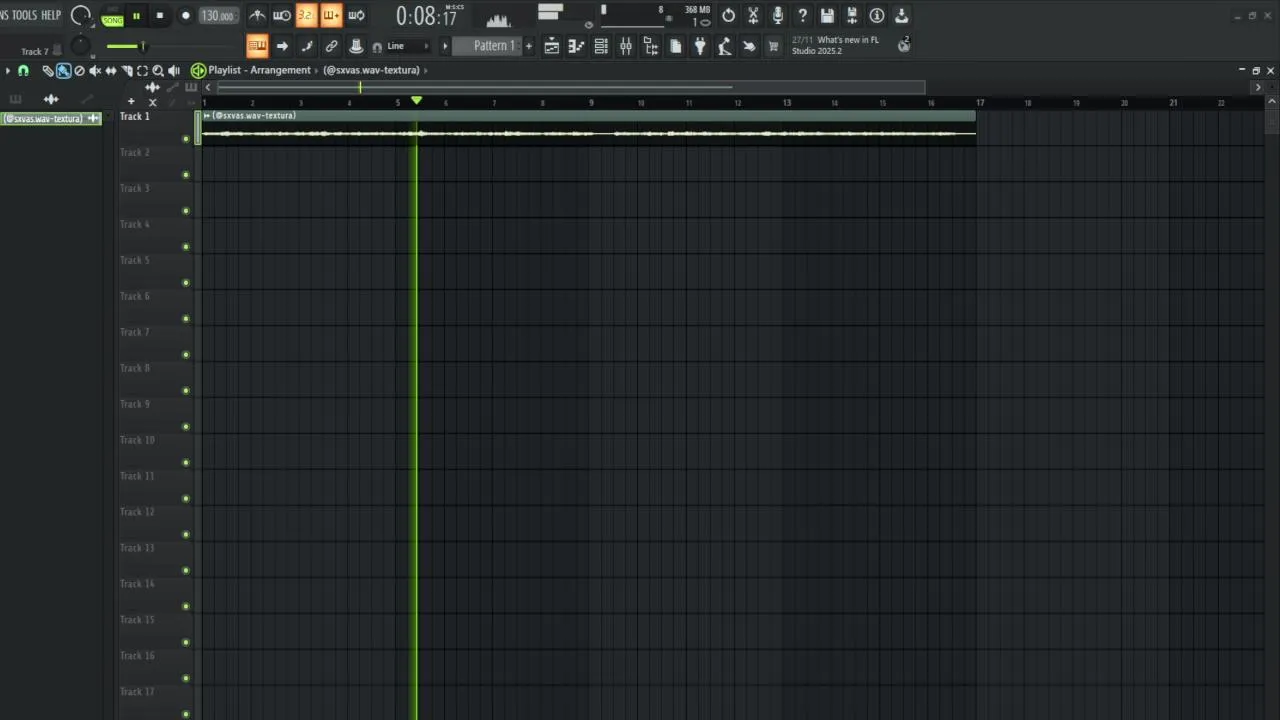Open the plugin picker plug icon

coord(700,46)
